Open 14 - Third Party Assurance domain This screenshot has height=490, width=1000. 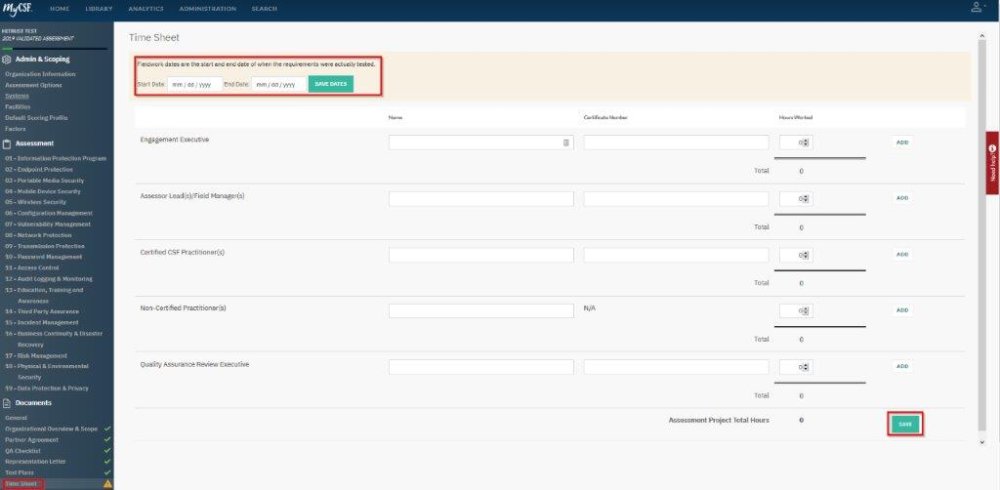[41, 311]
